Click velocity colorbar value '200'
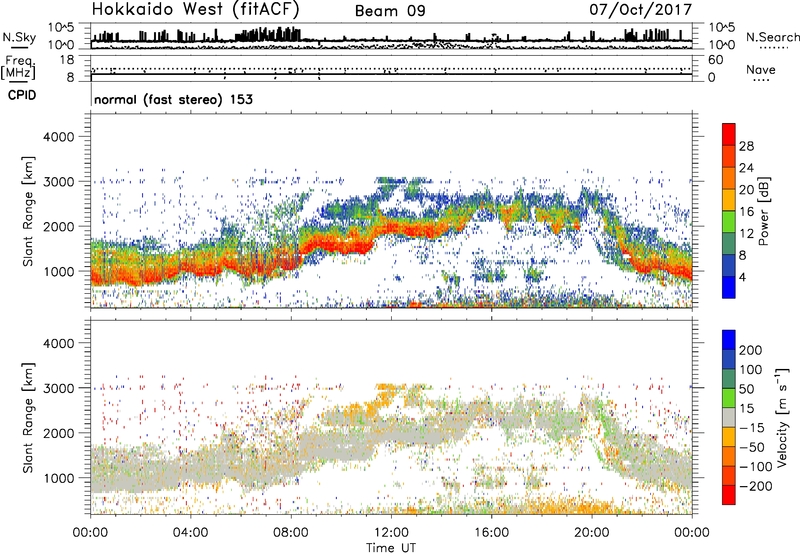Screen dimensions: 800x554 [751, 350]
